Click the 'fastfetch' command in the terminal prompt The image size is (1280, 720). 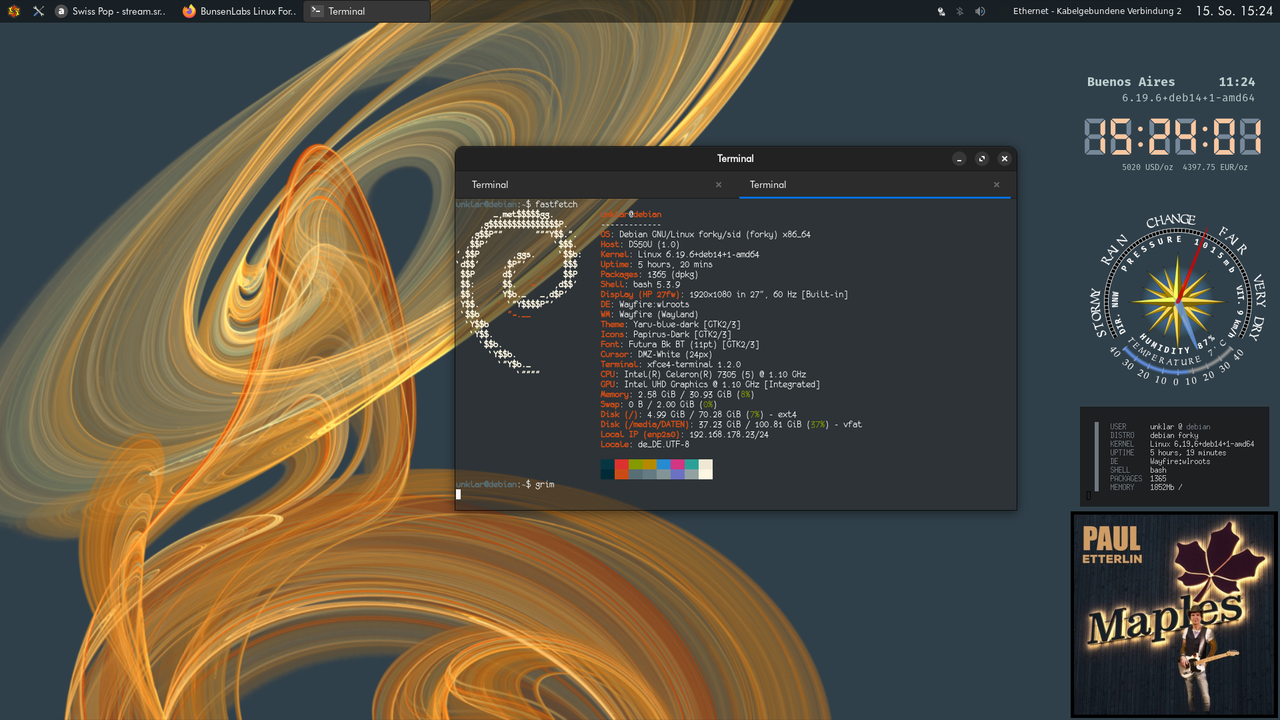(556, 204)
